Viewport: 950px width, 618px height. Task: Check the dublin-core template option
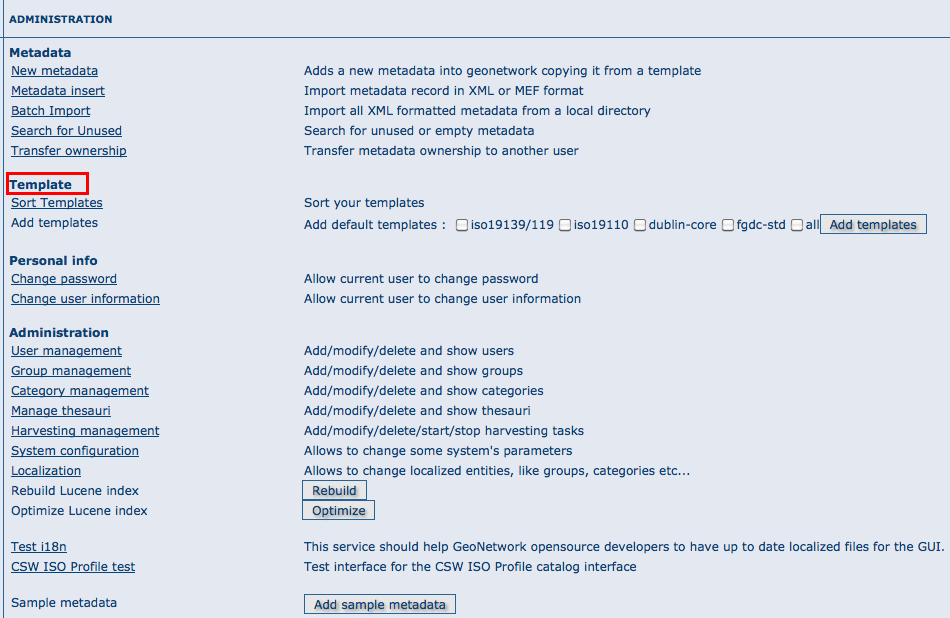pos(640,225)
